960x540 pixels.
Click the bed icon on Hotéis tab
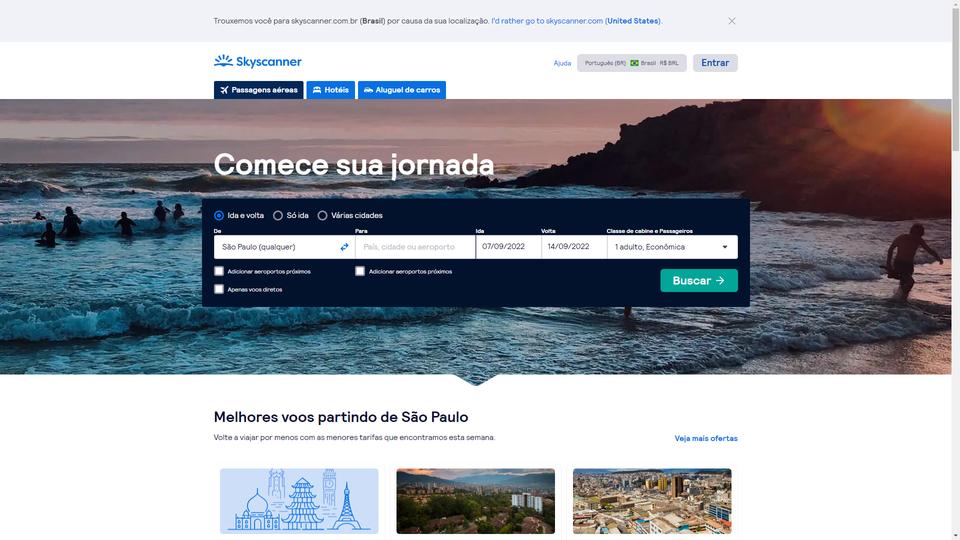tap(317, 90)
